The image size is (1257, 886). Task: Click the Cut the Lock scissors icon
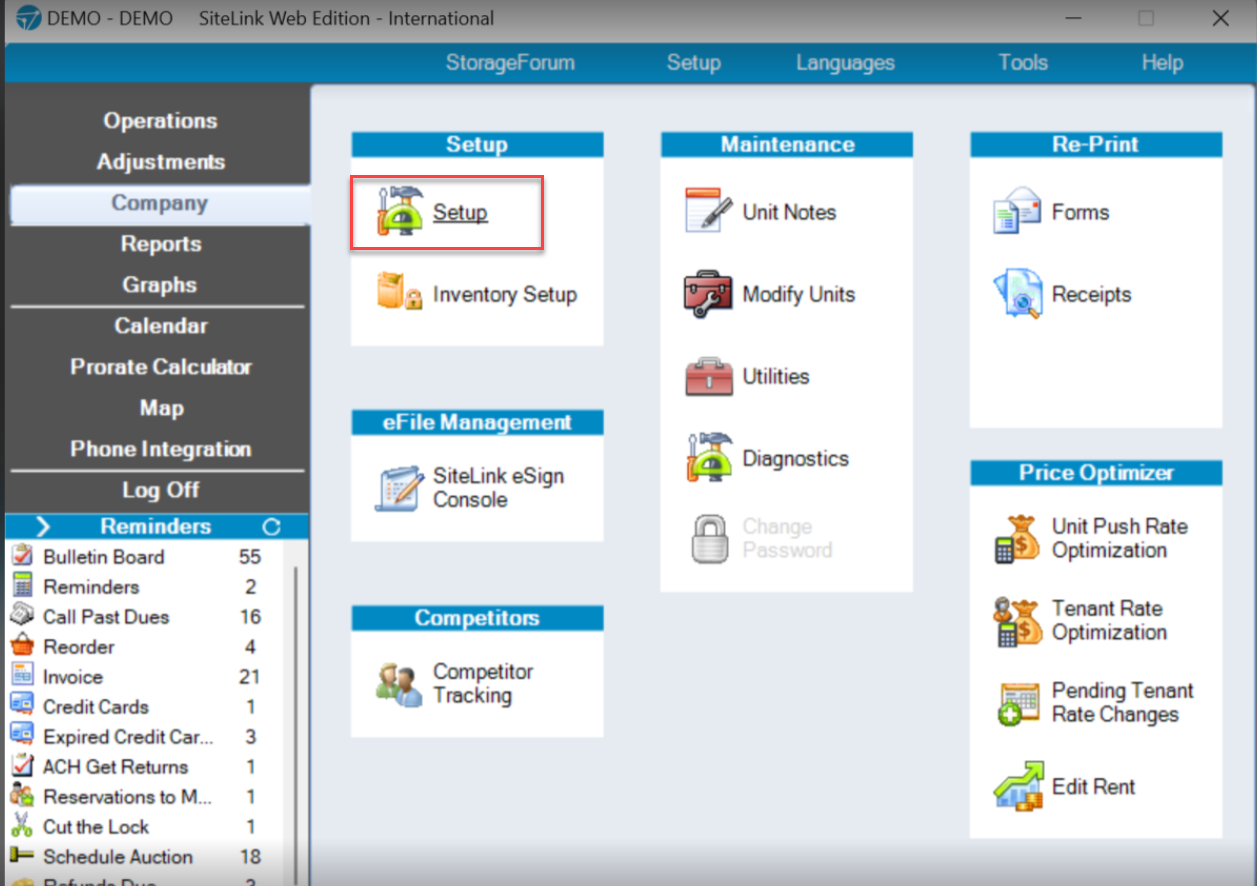pos(21,826)
